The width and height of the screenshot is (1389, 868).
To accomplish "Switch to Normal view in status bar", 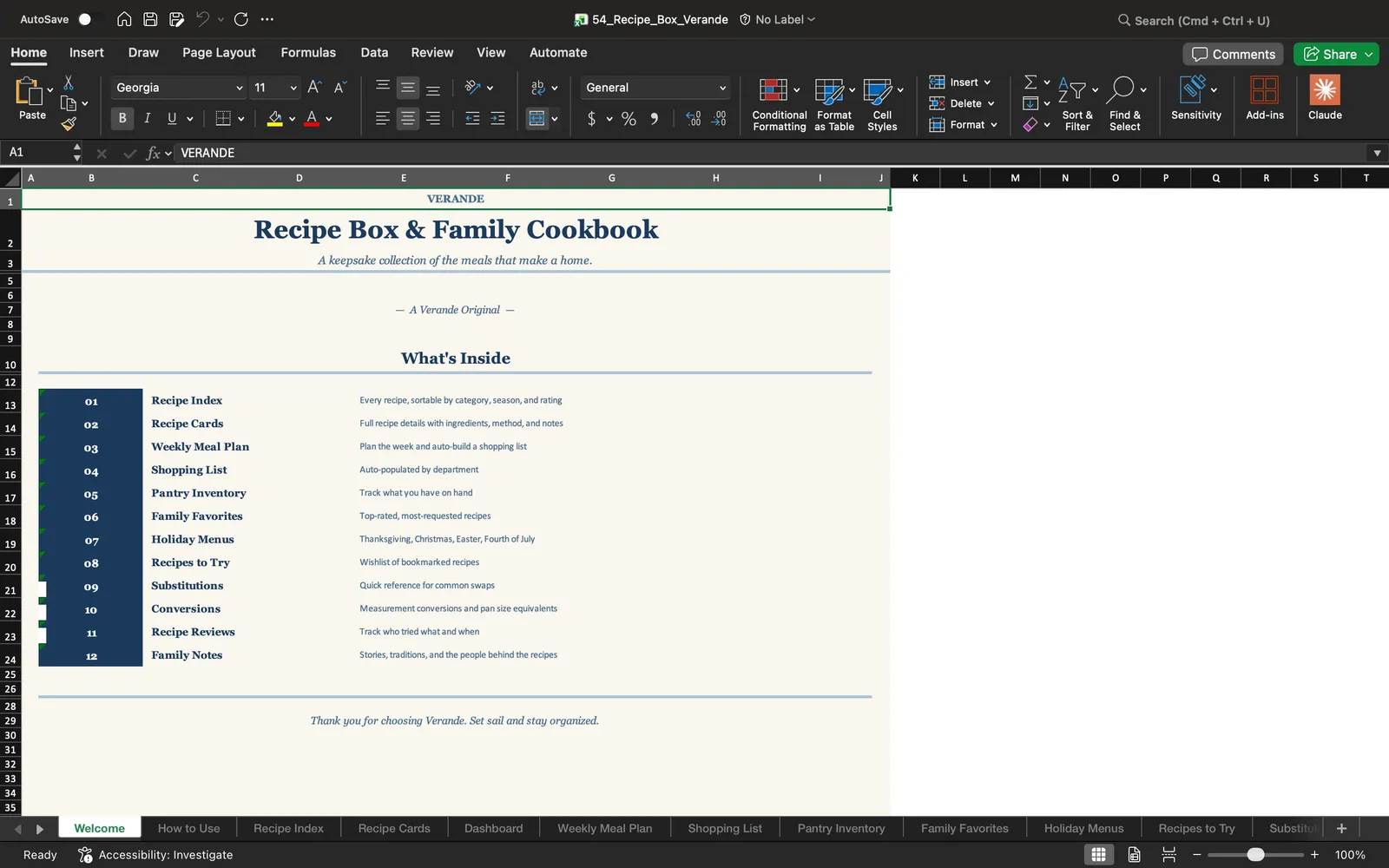I will (1098, 855).
